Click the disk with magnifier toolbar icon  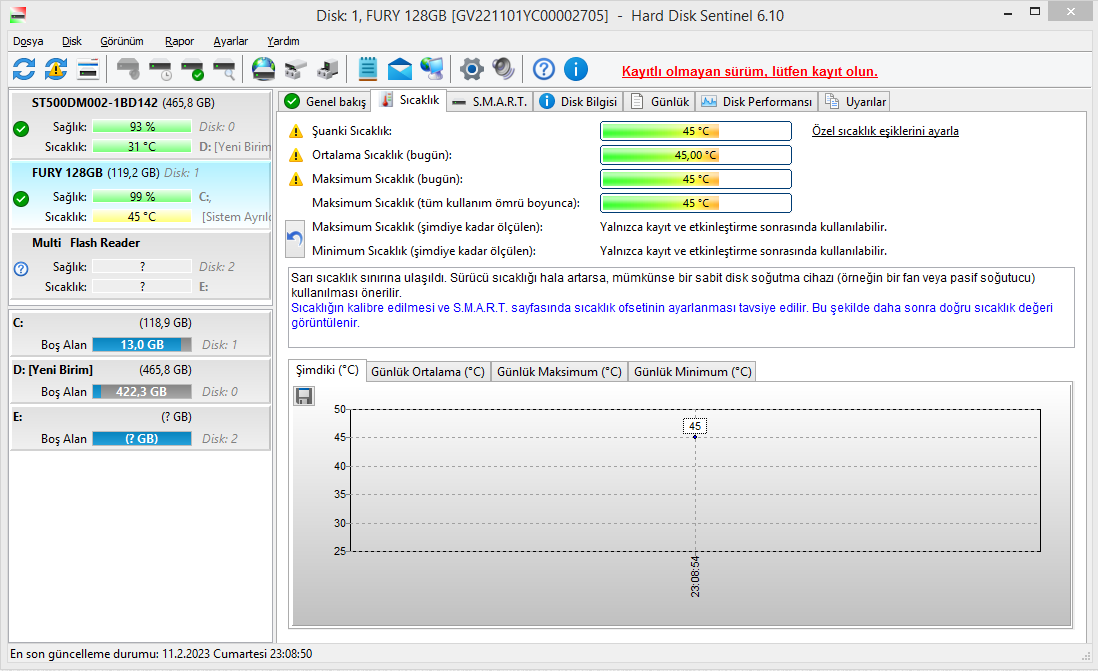[x=224, y=69]
